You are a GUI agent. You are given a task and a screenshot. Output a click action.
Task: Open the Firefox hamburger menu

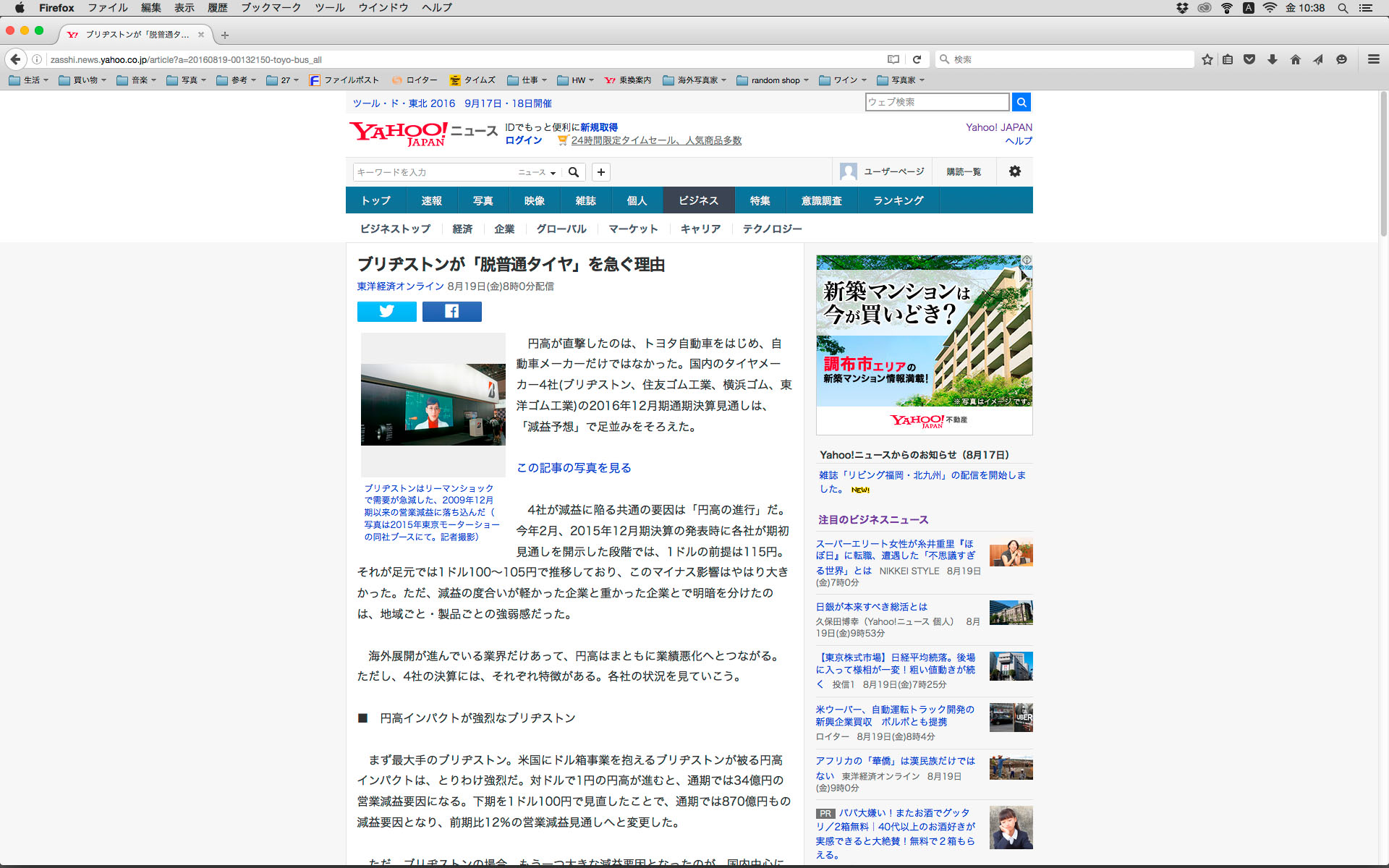coord(1373,59)
